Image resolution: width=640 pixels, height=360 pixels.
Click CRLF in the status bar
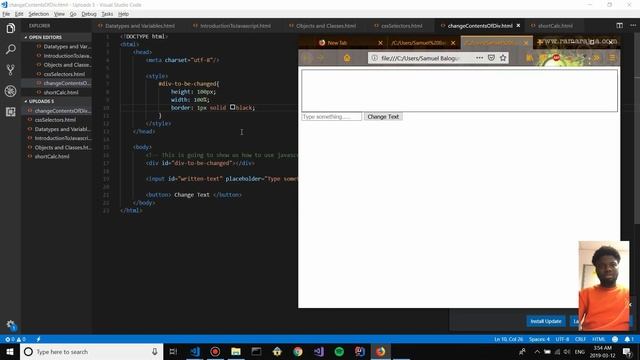pyautogui.click(x=580, y=339)
